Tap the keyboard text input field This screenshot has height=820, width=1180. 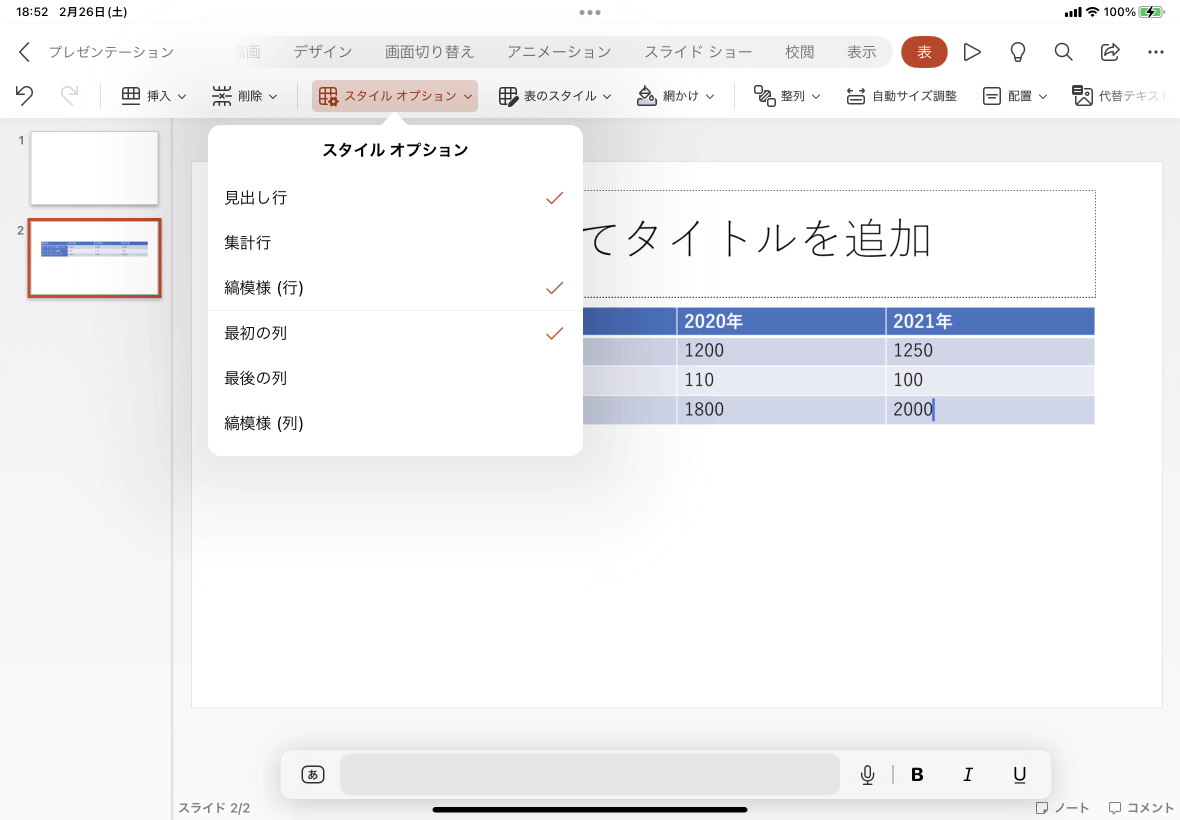pos(589,774)
